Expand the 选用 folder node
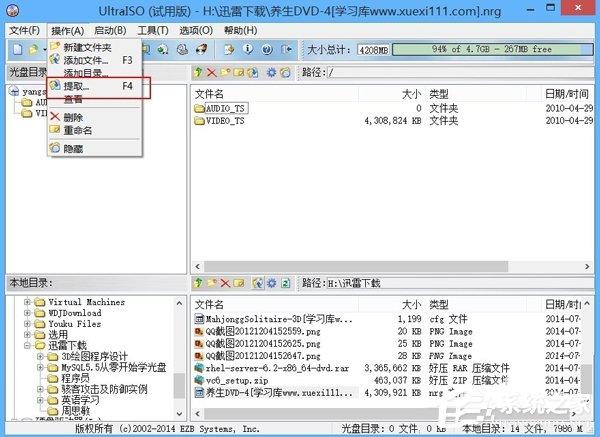600x437 pixels. [27, 334]
